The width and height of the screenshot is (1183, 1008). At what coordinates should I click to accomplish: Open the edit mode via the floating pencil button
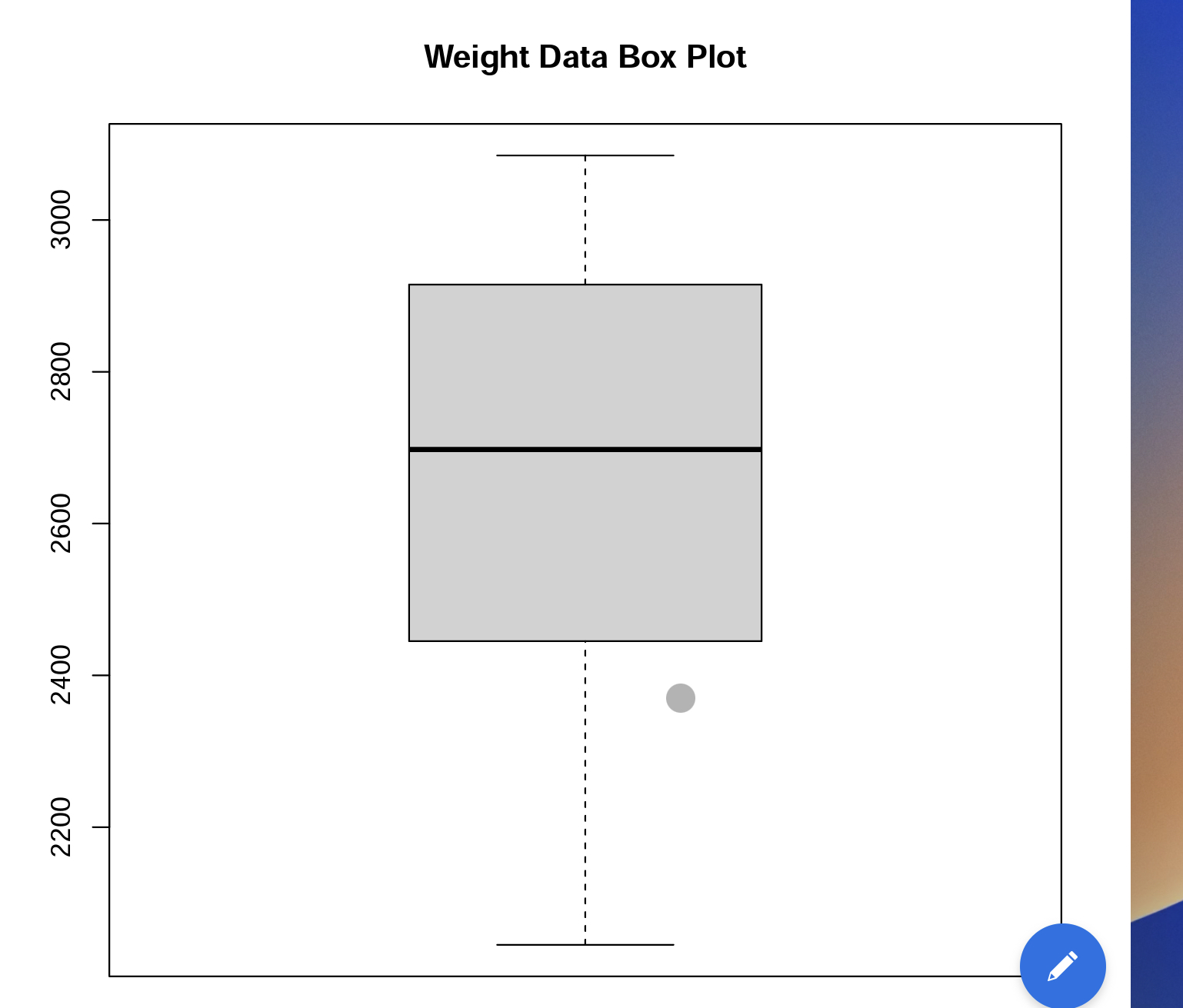tap(1061, 965)
